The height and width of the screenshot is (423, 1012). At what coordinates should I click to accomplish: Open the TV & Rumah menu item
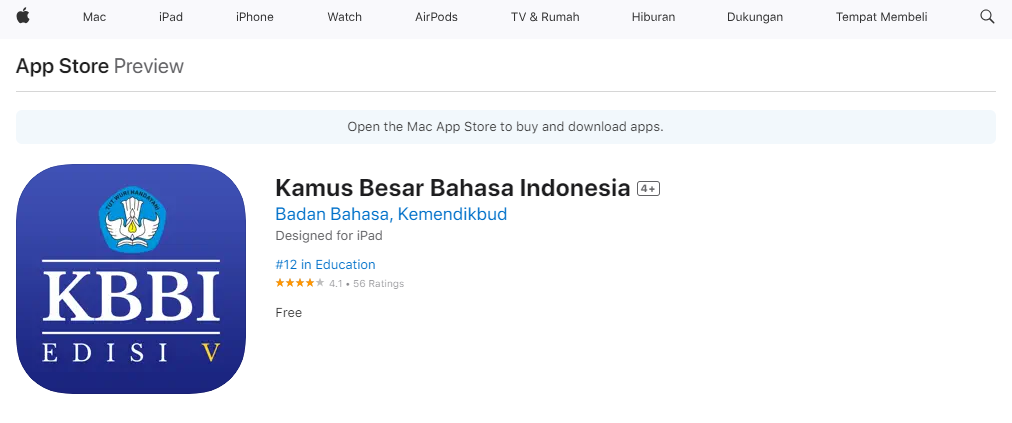click(545, 17)
